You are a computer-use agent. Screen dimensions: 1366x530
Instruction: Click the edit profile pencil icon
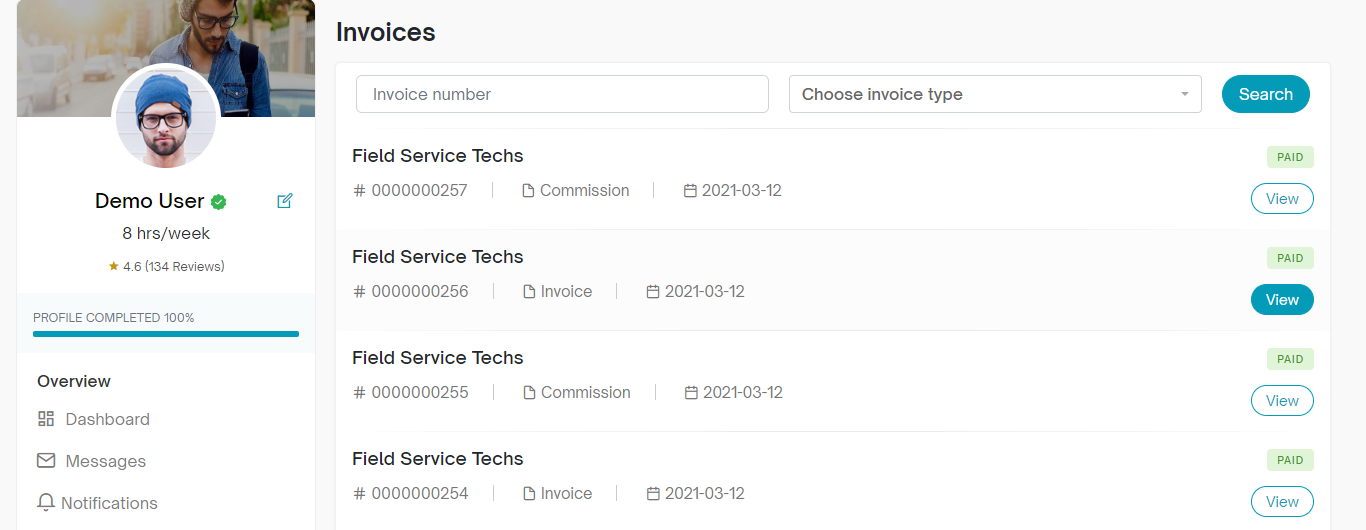pos(285,201)
